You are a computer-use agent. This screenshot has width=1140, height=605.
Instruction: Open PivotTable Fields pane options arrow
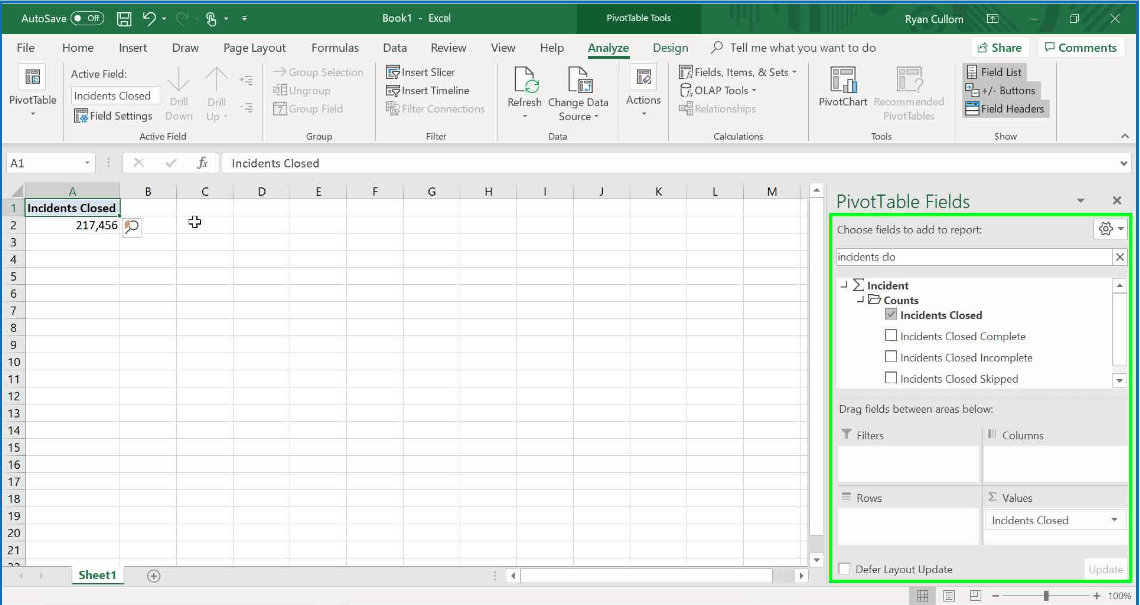1080,201
